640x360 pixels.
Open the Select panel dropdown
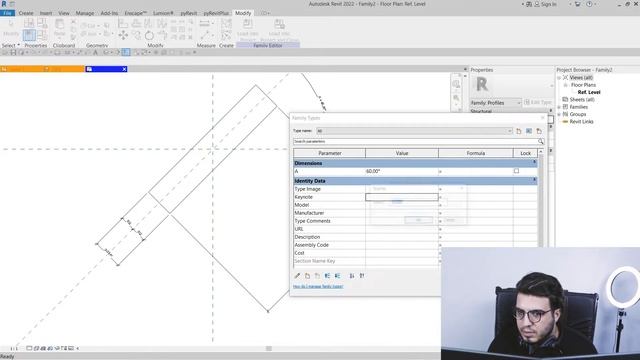point(11,45)
